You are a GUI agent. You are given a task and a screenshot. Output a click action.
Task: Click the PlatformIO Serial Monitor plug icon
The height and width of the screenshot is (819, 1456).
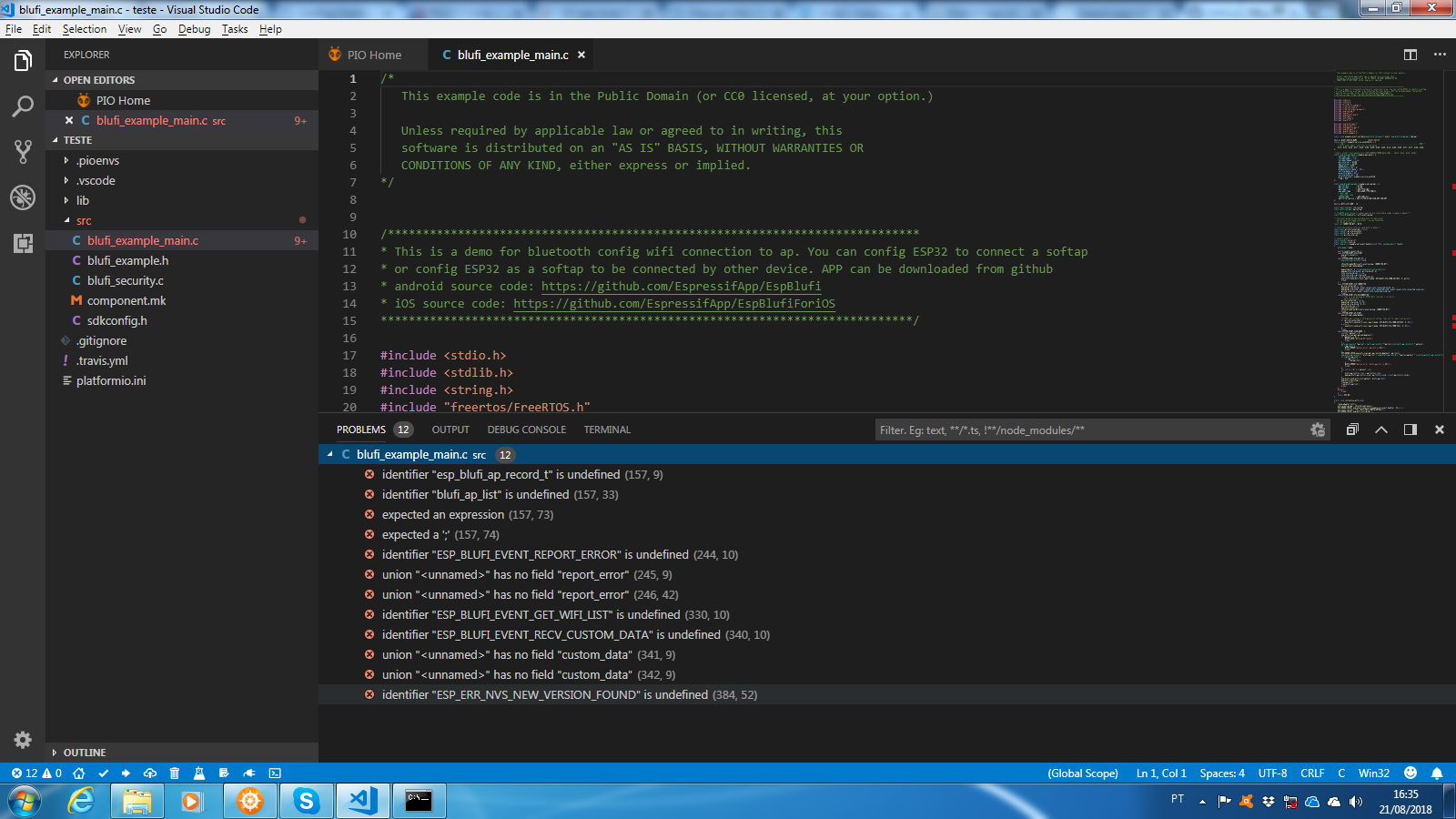249,773
